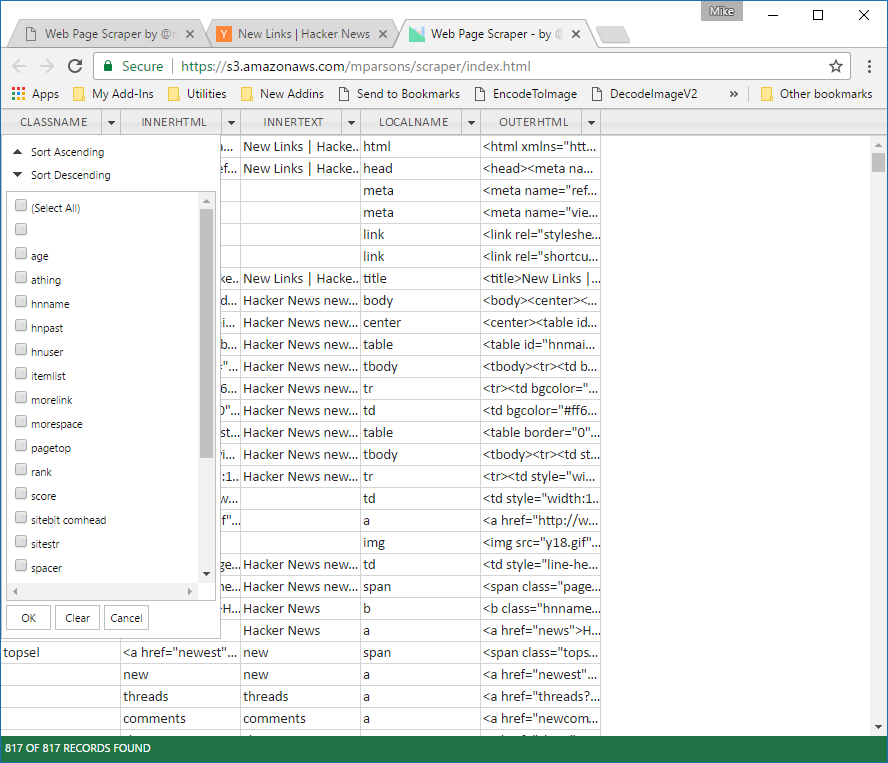Click the Clear filter button
888x763 pixels.
pyautogui.click(x=78, y=617)
